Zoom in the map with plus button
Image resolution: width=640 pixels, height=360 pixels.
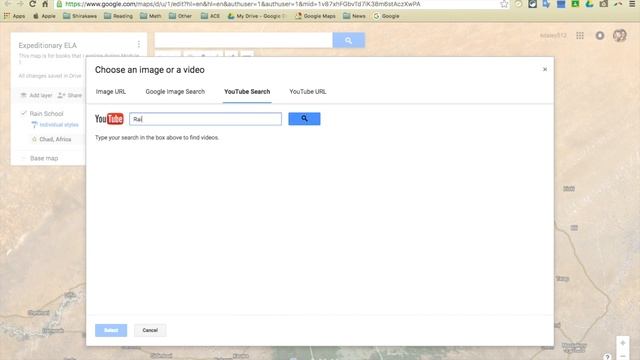click(x=622, y=343)
